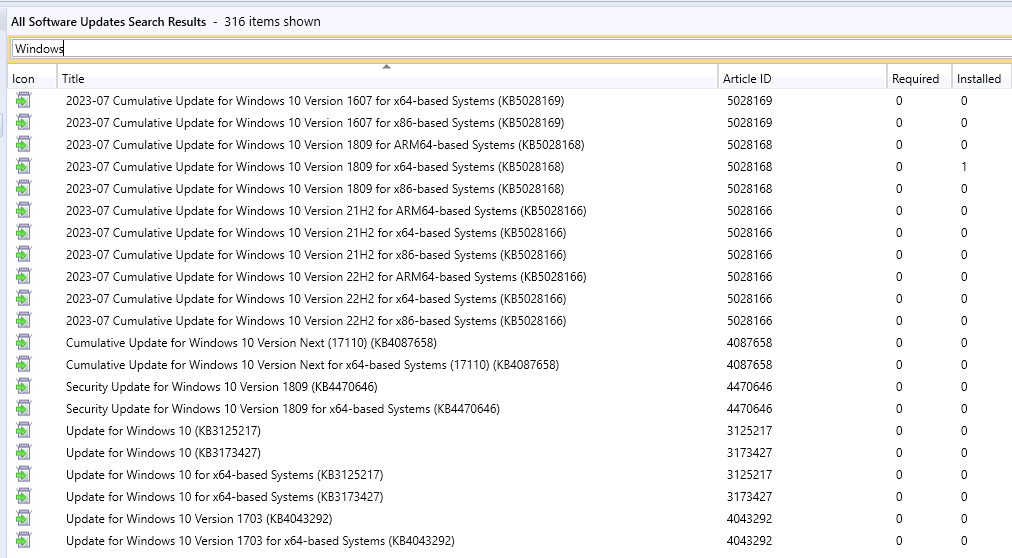This screenshot has height=558, width=1012.
Task: Click the All Software Updates Search Results heading
Action: tap(108, 21)
